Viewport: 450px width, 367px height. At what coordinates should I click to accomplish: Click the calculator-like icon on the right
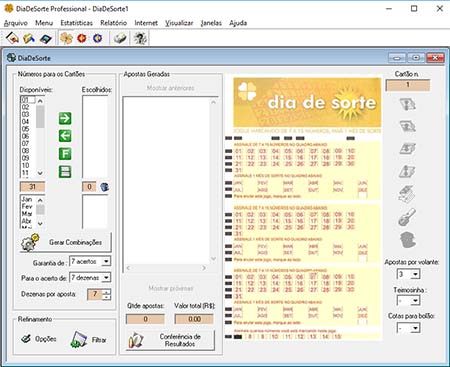point(407,194)
